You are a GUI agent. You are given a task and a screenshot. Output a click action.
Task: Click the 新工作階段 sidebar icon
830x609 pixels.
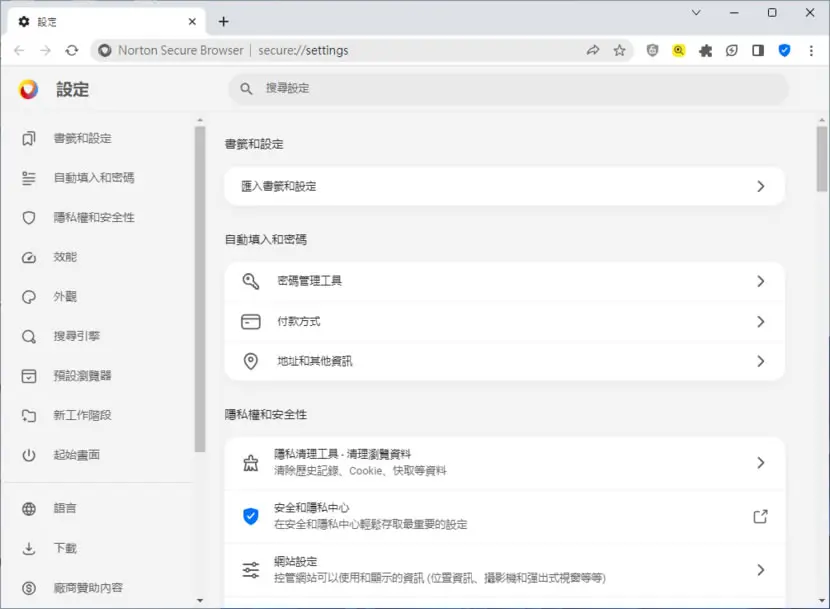(29, 416)
